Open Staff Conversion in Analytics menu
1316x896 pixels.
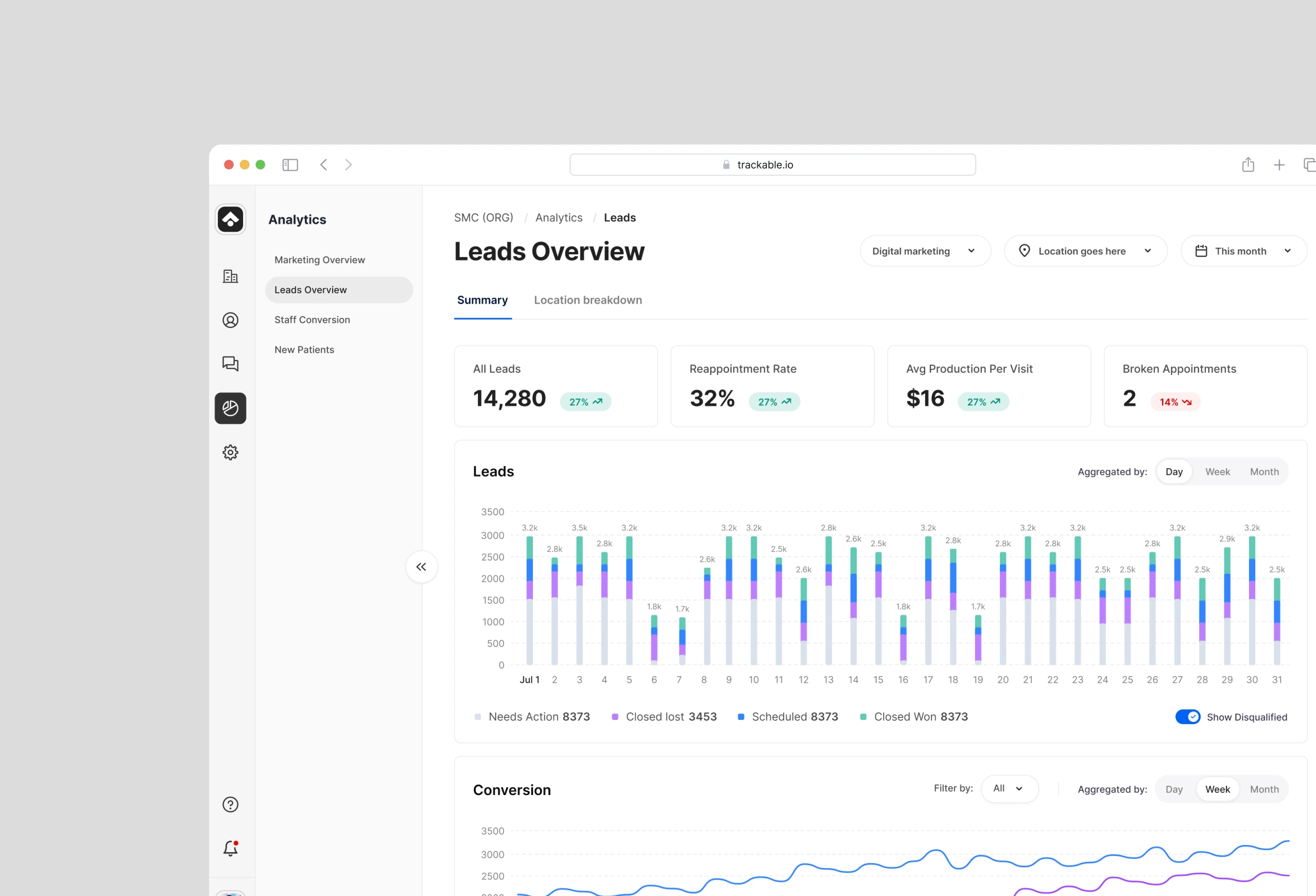[x=312, y=320]
